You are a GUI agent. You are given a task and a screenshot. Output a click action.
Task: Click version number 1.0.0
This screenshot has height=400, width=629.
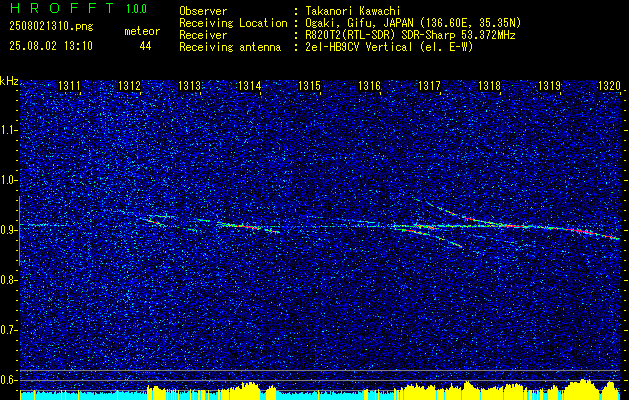[x=136, y=8]
